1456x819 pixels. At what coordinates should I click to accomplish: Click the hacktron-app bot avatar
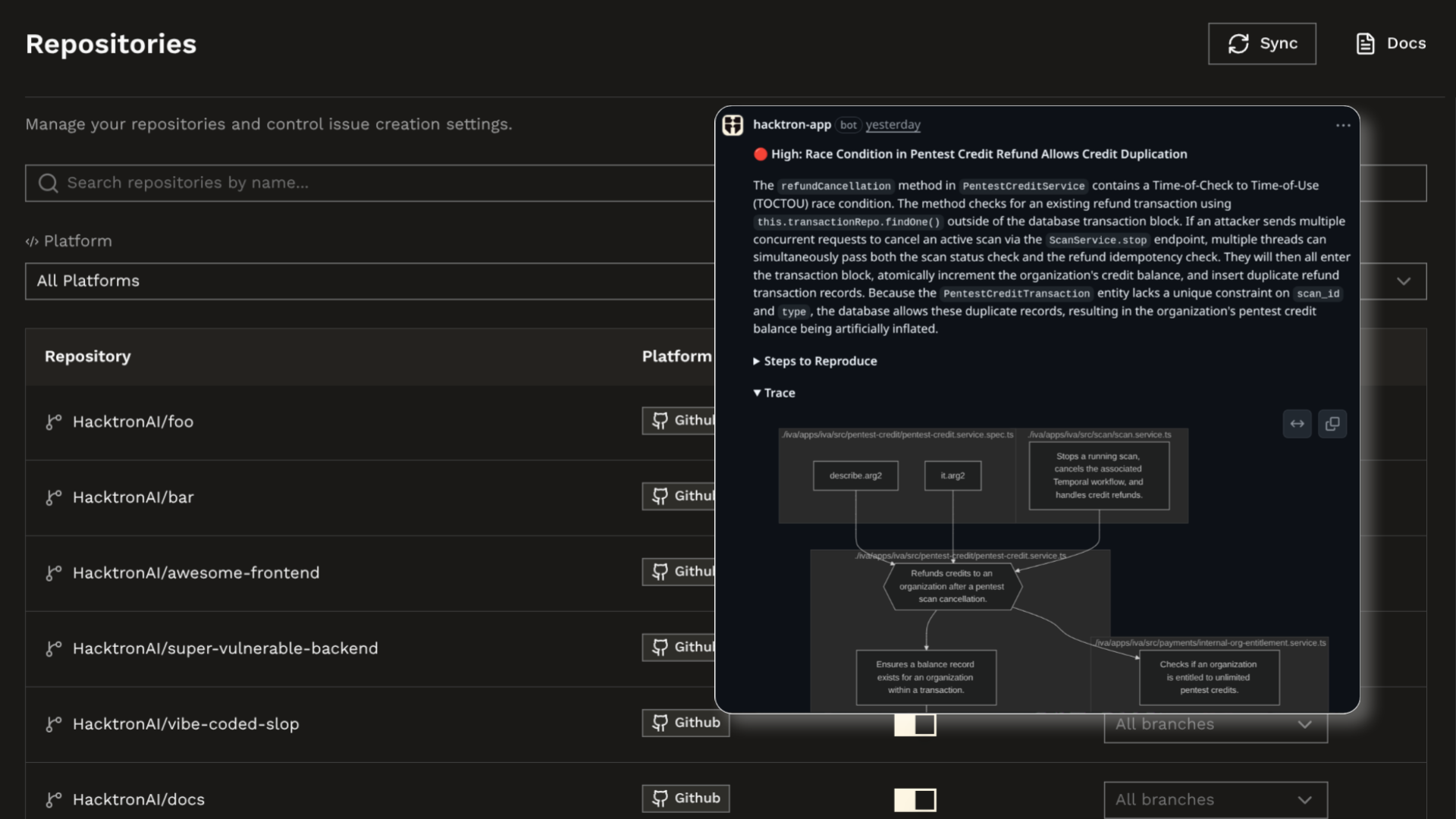tap(733, 125)
